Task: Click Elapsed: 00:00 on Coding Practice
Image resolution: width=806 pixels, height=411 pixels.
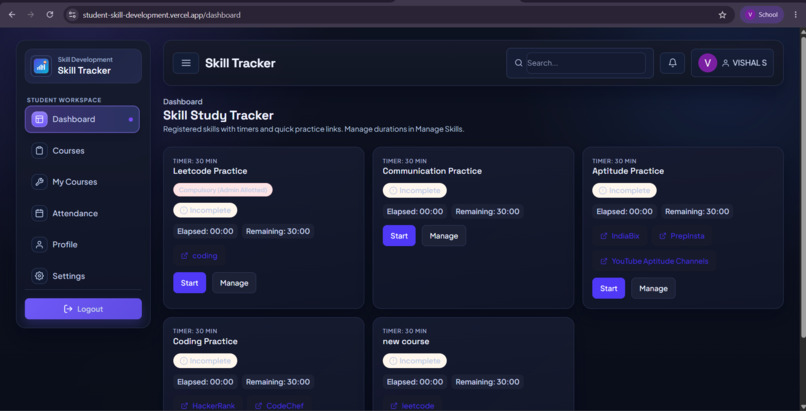Action: pos(205,382)
